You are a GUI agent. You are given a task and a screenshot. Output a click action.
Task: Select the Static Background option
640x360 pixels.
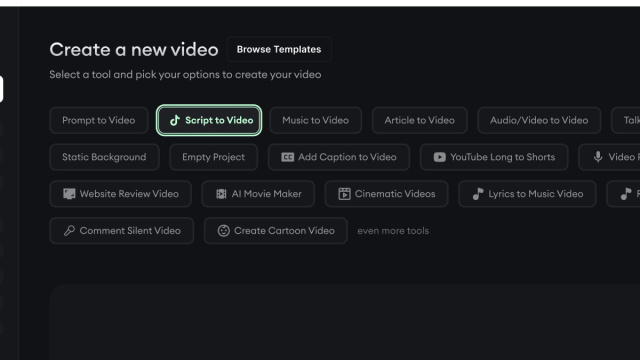[104, 157]
